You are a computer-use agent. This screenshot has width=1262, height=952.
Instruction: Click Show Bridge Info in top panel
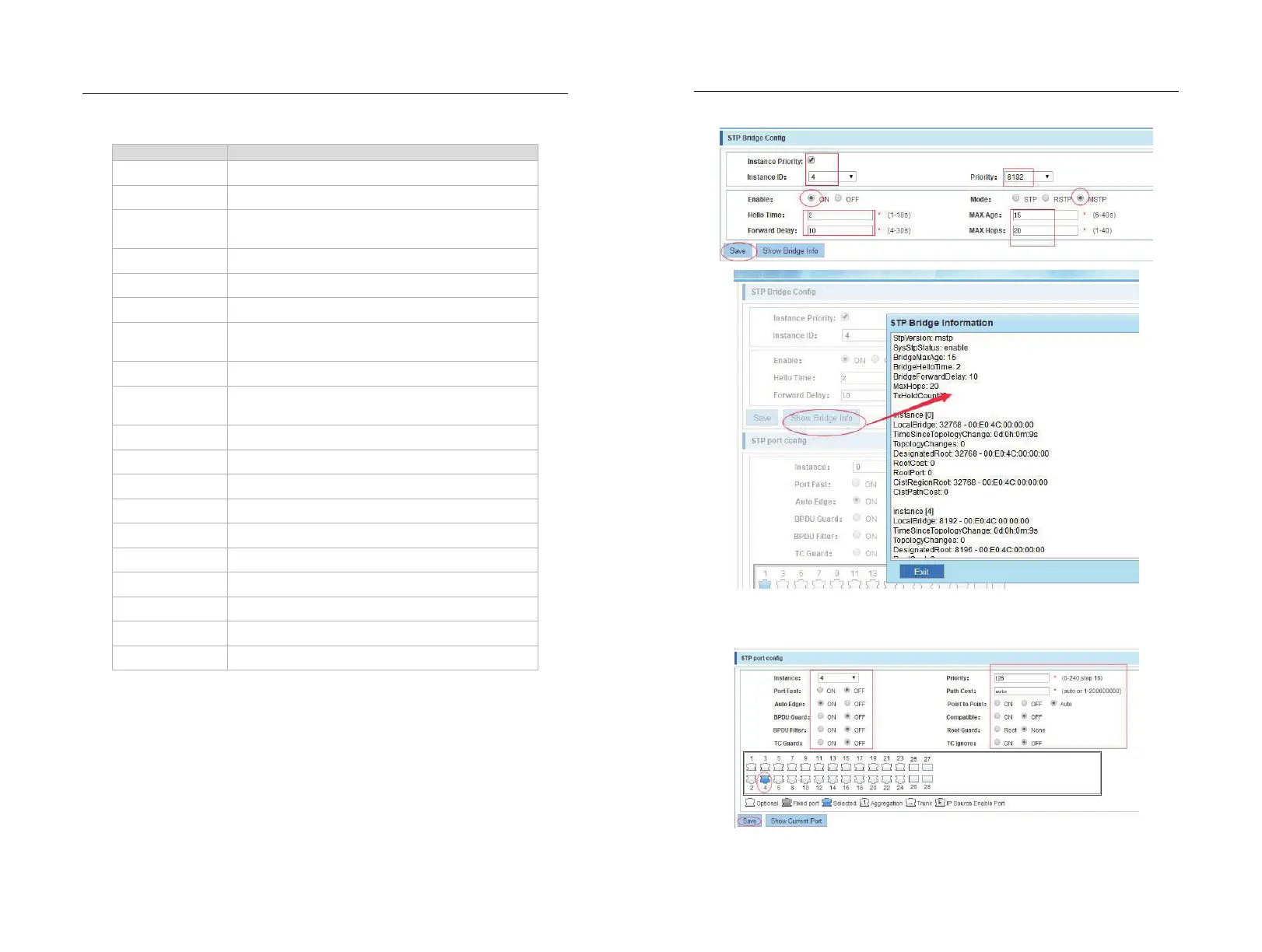click(790, 250)
